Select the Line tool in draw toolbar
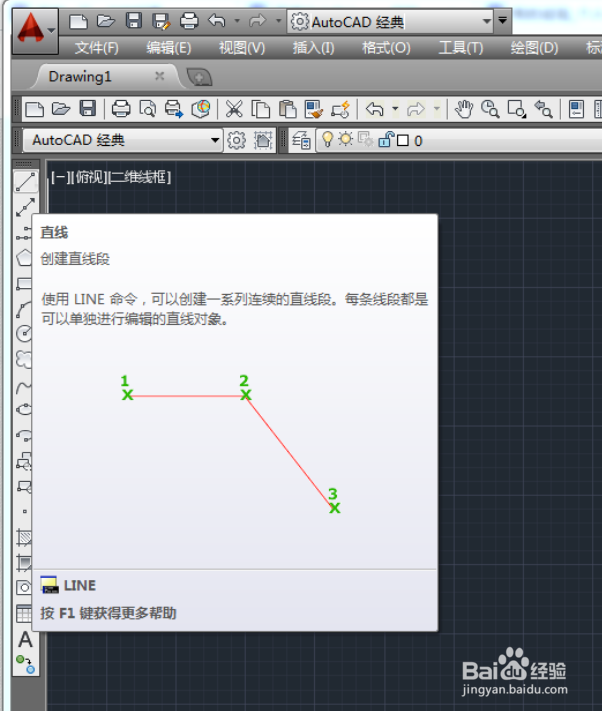The height and width of the screenshot is (711, 602). (25, 182)
